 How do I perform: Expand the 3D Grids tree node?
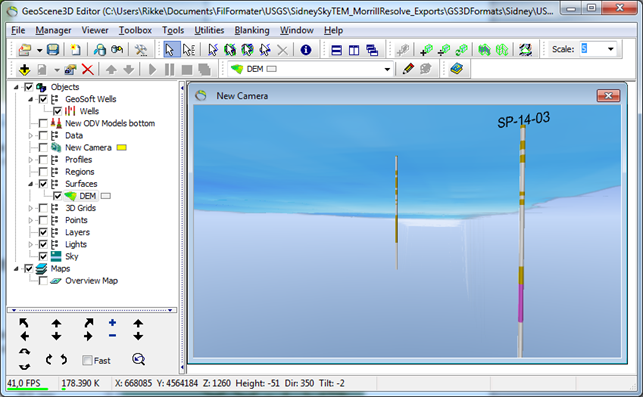point(30,208)
